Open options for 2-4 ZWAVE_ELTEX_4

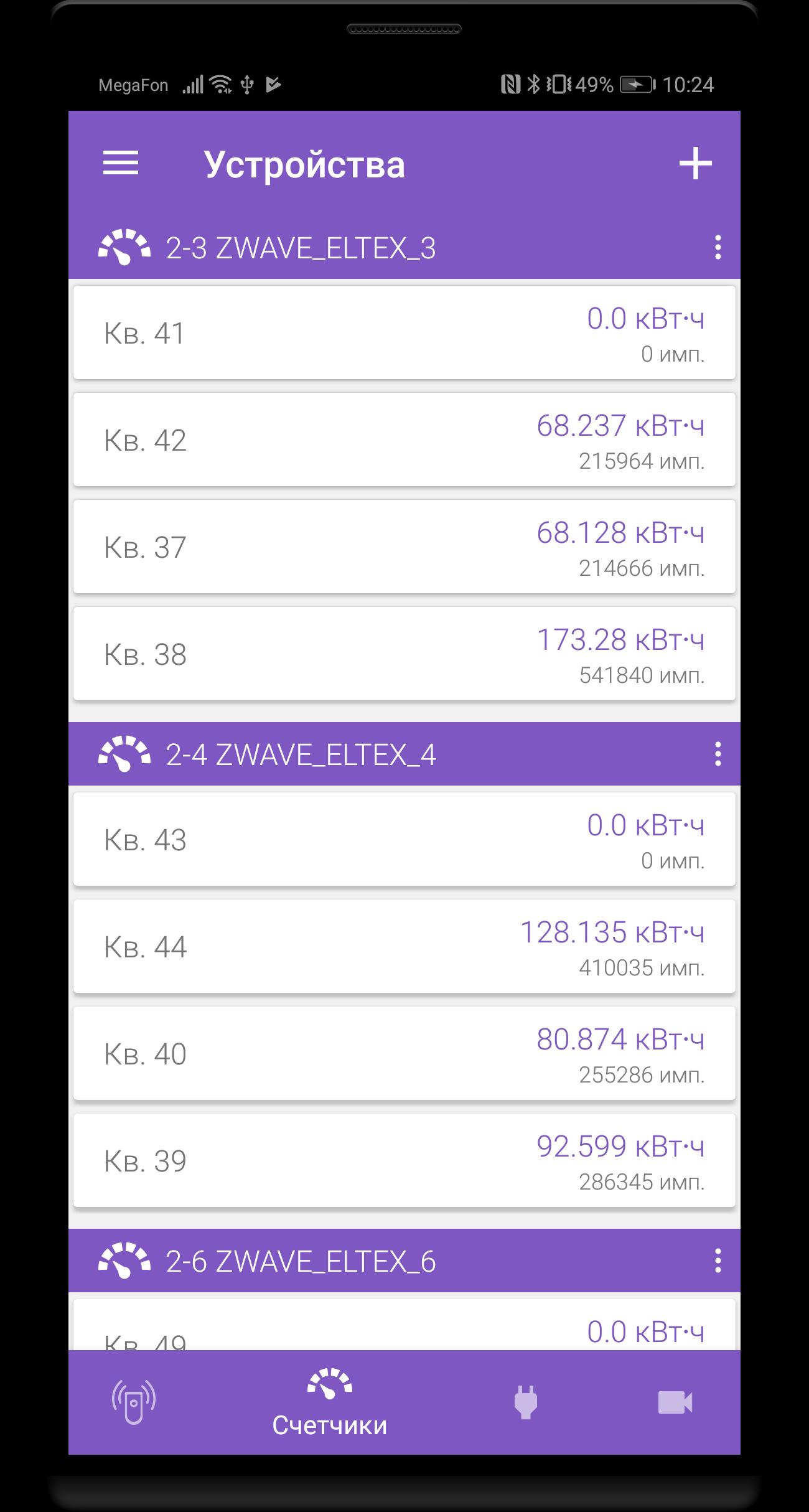click(718, 754)
